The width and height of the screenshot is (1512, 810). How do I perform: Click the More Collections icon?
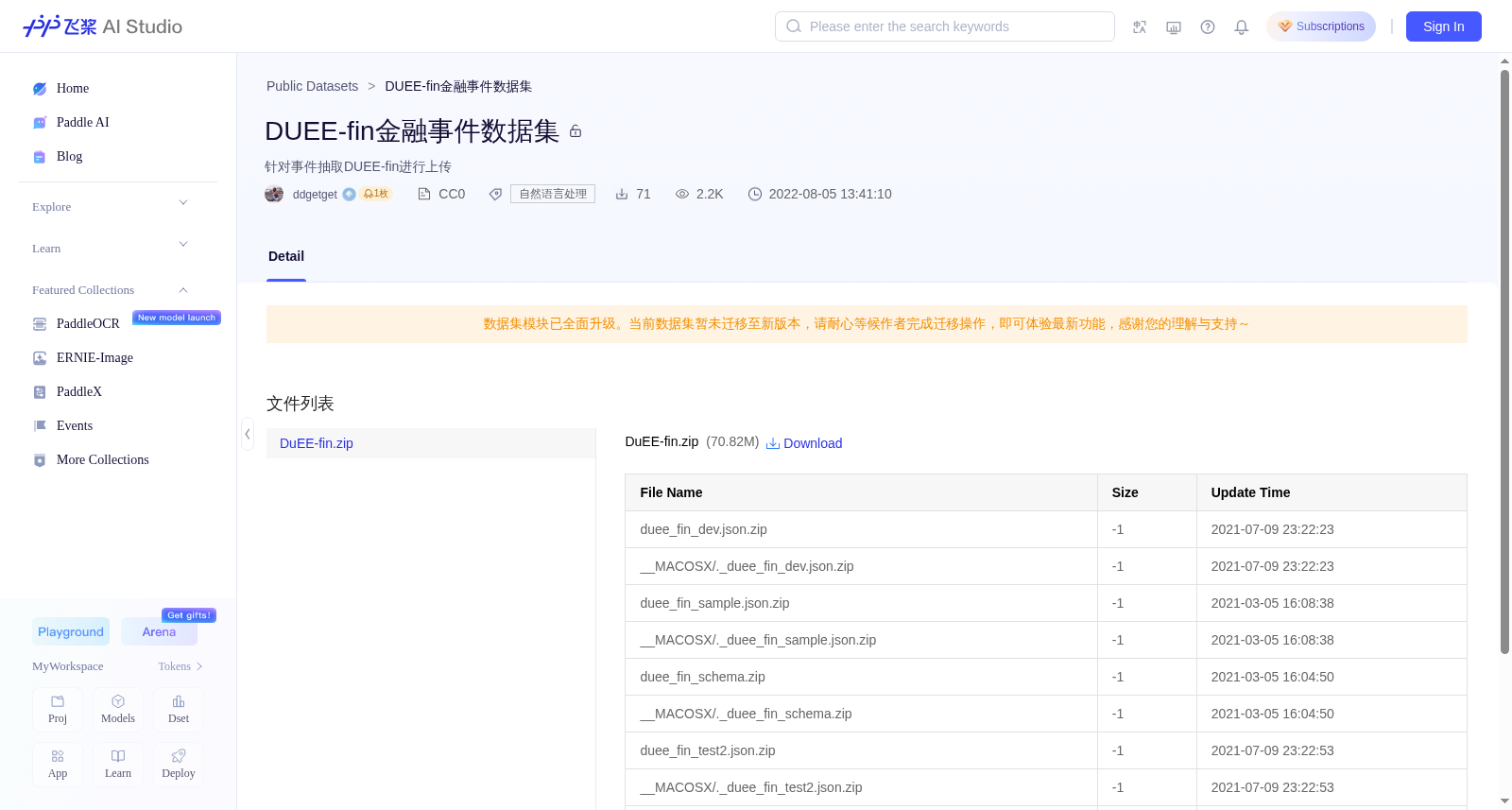[x=40, y=460]
